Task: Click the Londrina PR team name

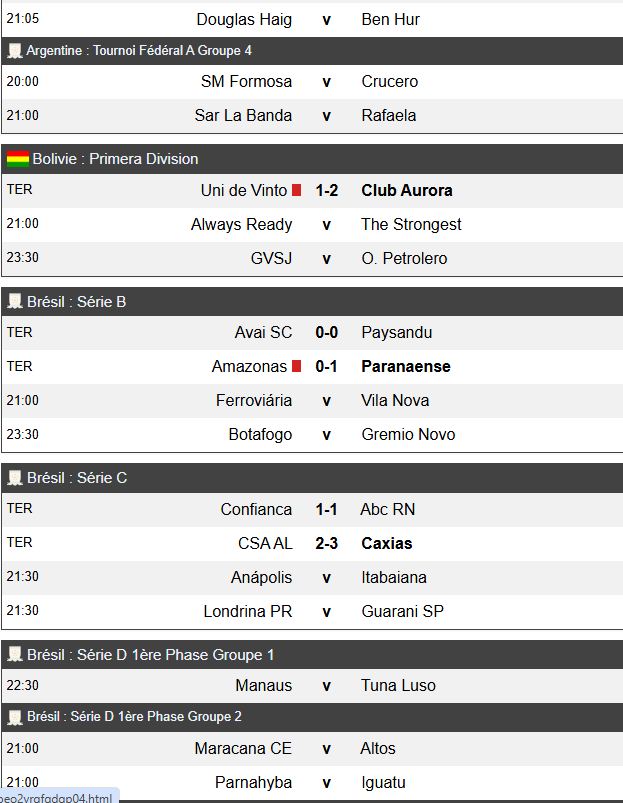Action: pos(247,611)
